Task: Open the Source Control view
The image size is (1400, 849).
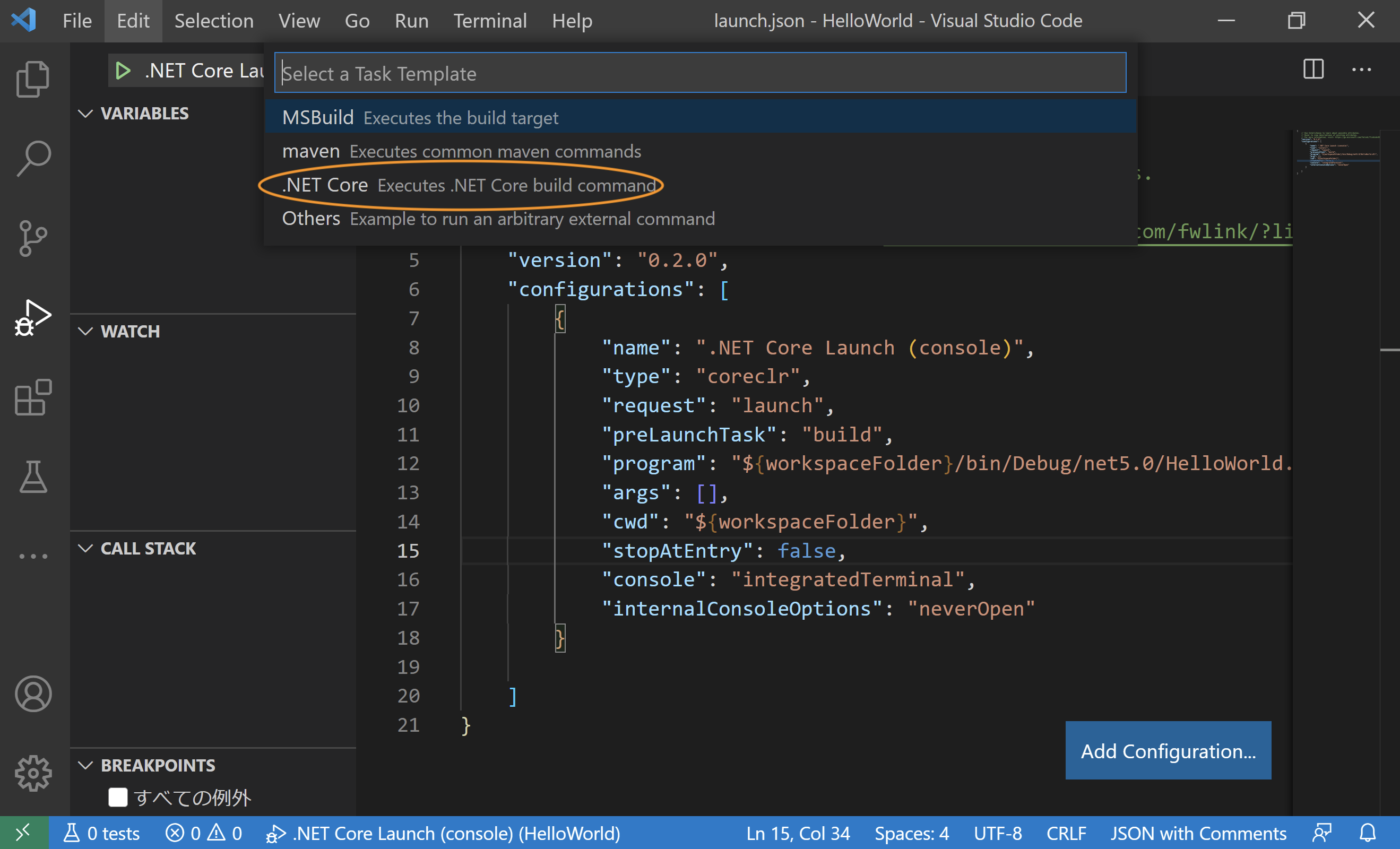Action: click(33, 238)
